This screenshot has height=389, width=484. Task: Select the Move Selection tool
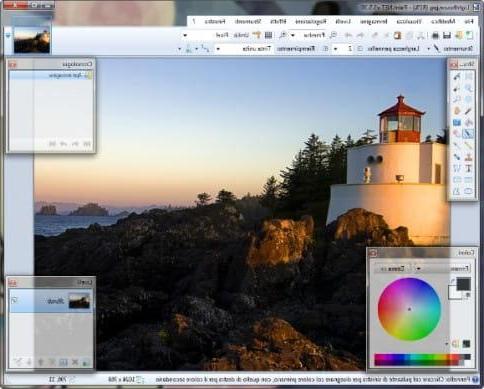tap(457, 88)
